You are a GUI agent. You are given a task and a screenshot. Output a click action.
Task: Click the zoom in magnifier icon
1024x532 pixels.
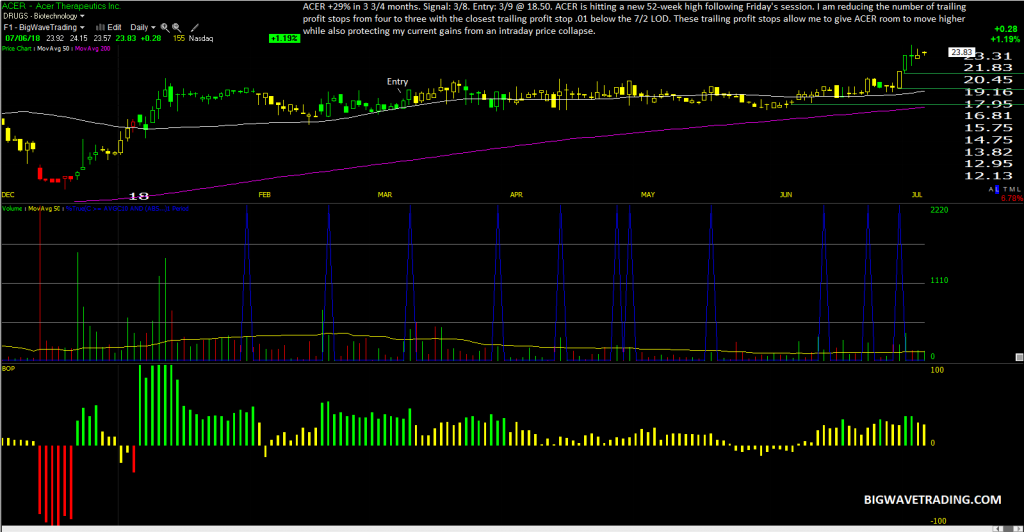[x=165, y=27]
